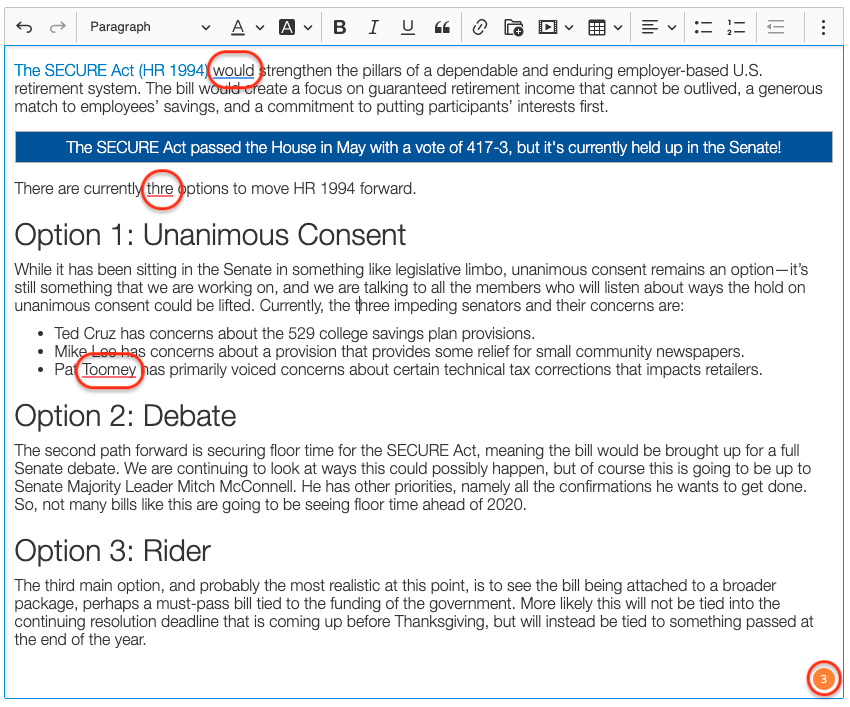850x707 pixels.
Task: Open more toolbar options menu
Action: click(823, 27)
